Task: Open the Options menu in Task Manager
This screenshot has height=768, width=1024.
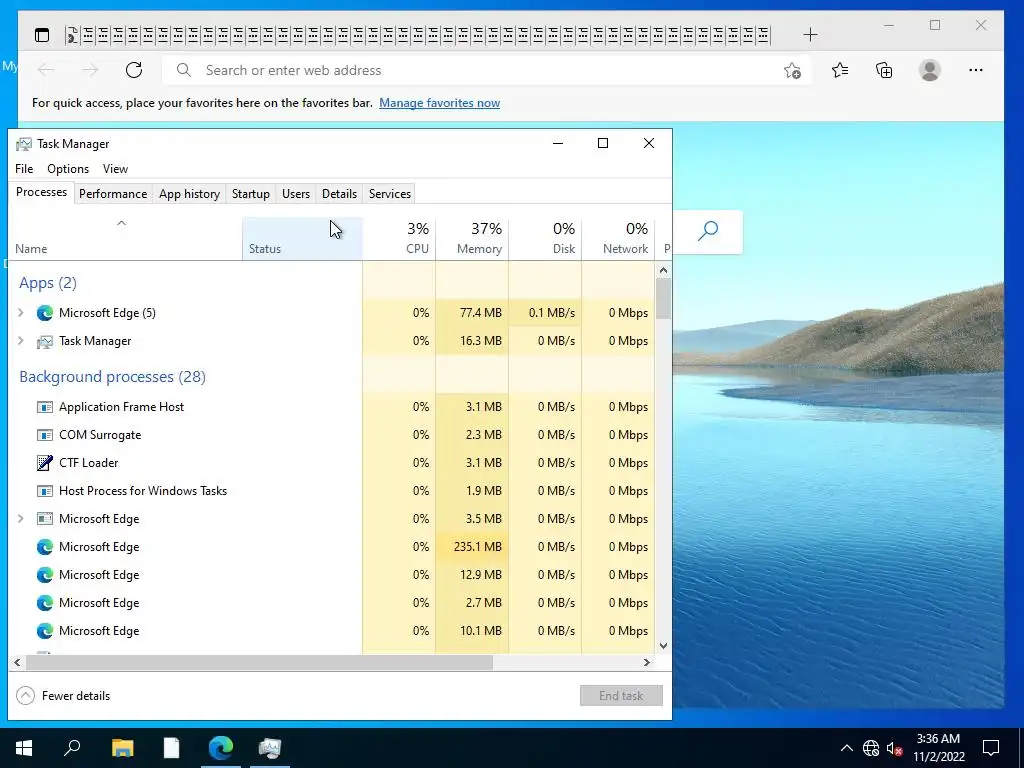Action: pyautogui.click(x=68, y=168)
